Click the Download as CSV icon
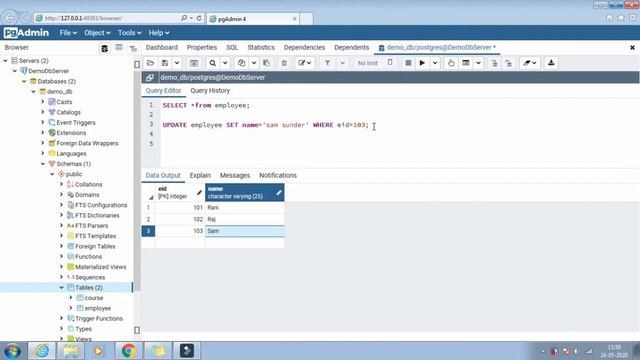The image size is (640, 360). click(551, 63)
